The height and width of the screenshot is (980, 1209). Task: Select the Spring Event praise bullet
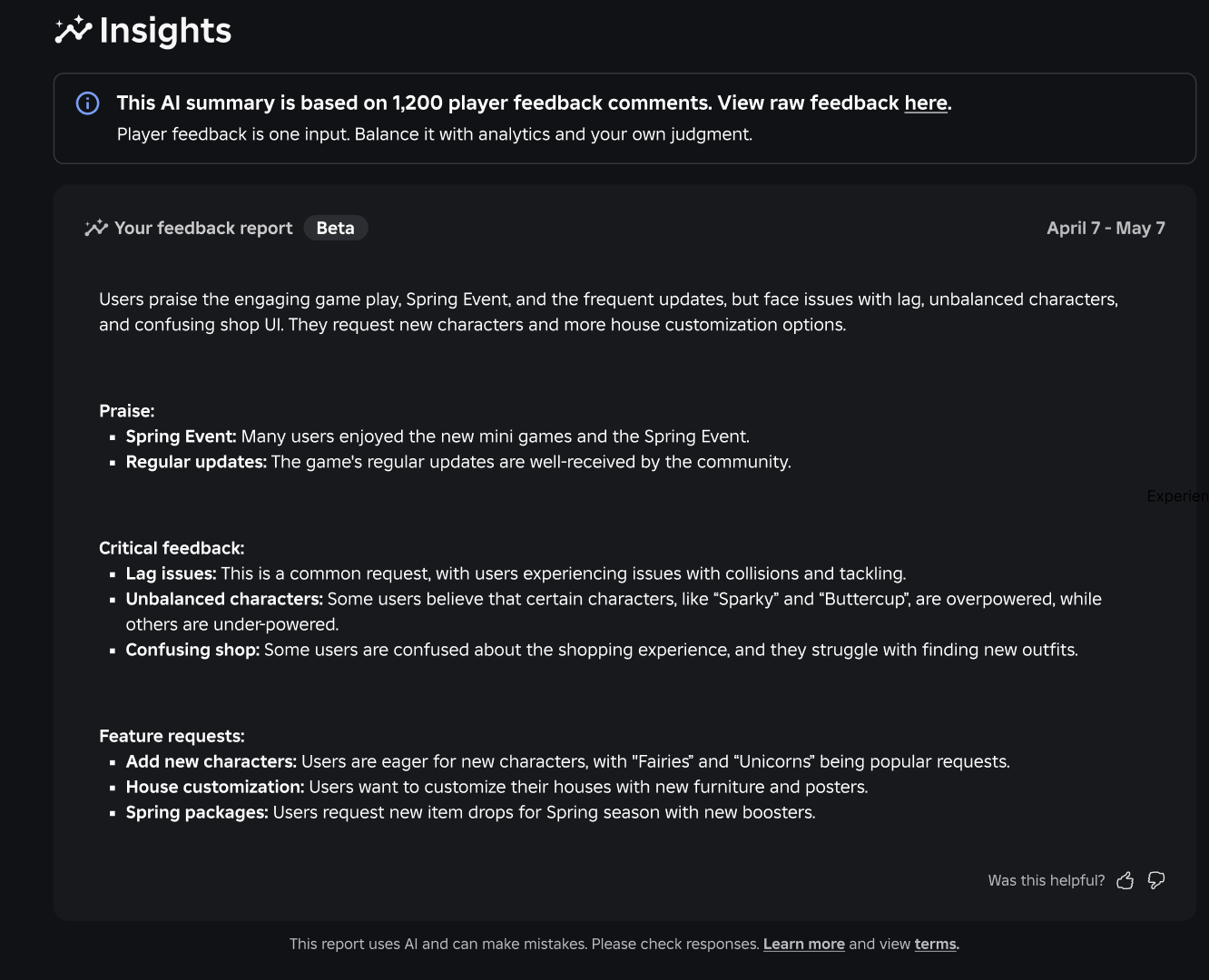point(437,436)
